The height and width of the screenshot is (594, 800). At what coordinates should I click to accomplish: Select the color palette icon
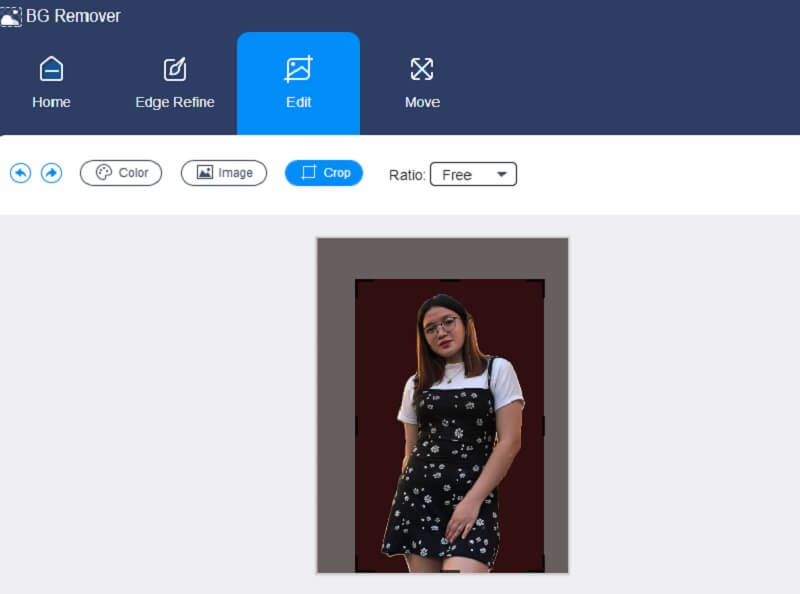pos(105,172)
